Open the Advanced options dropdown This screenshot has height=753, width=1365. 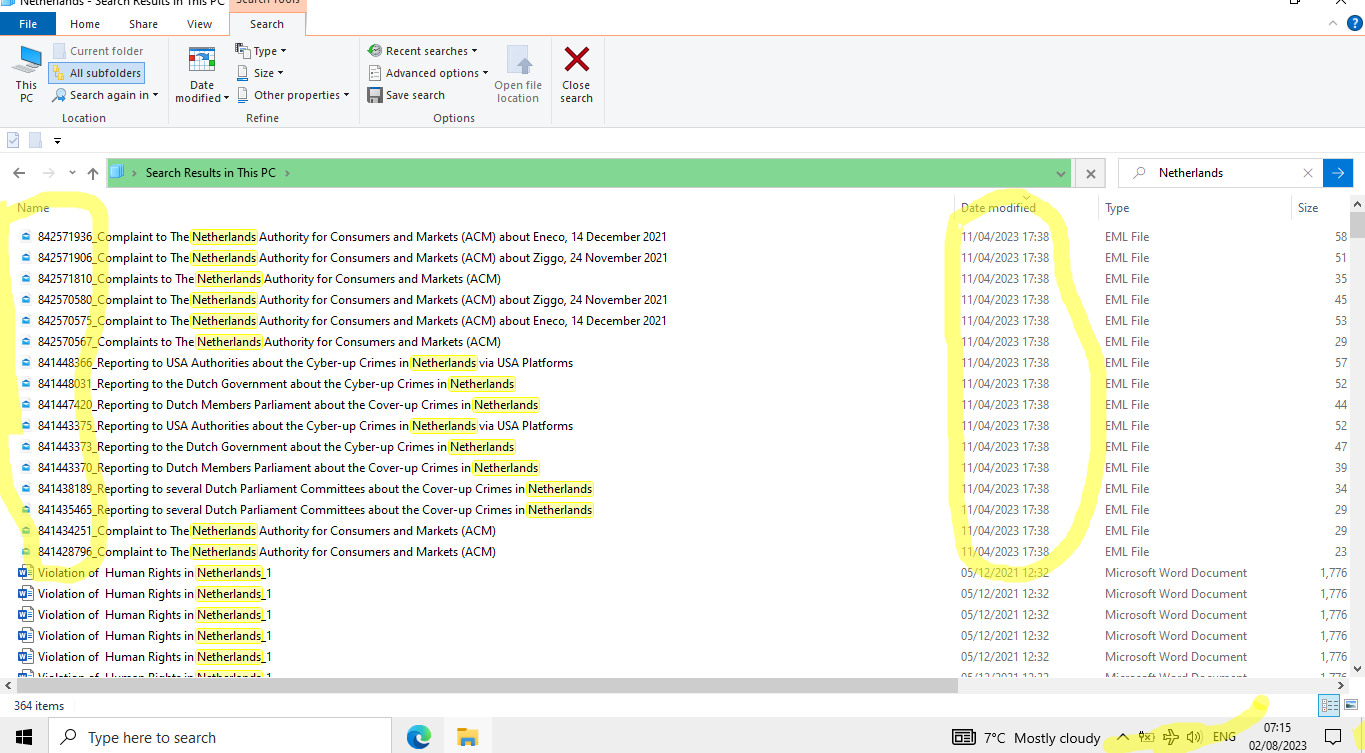(428, 72)
